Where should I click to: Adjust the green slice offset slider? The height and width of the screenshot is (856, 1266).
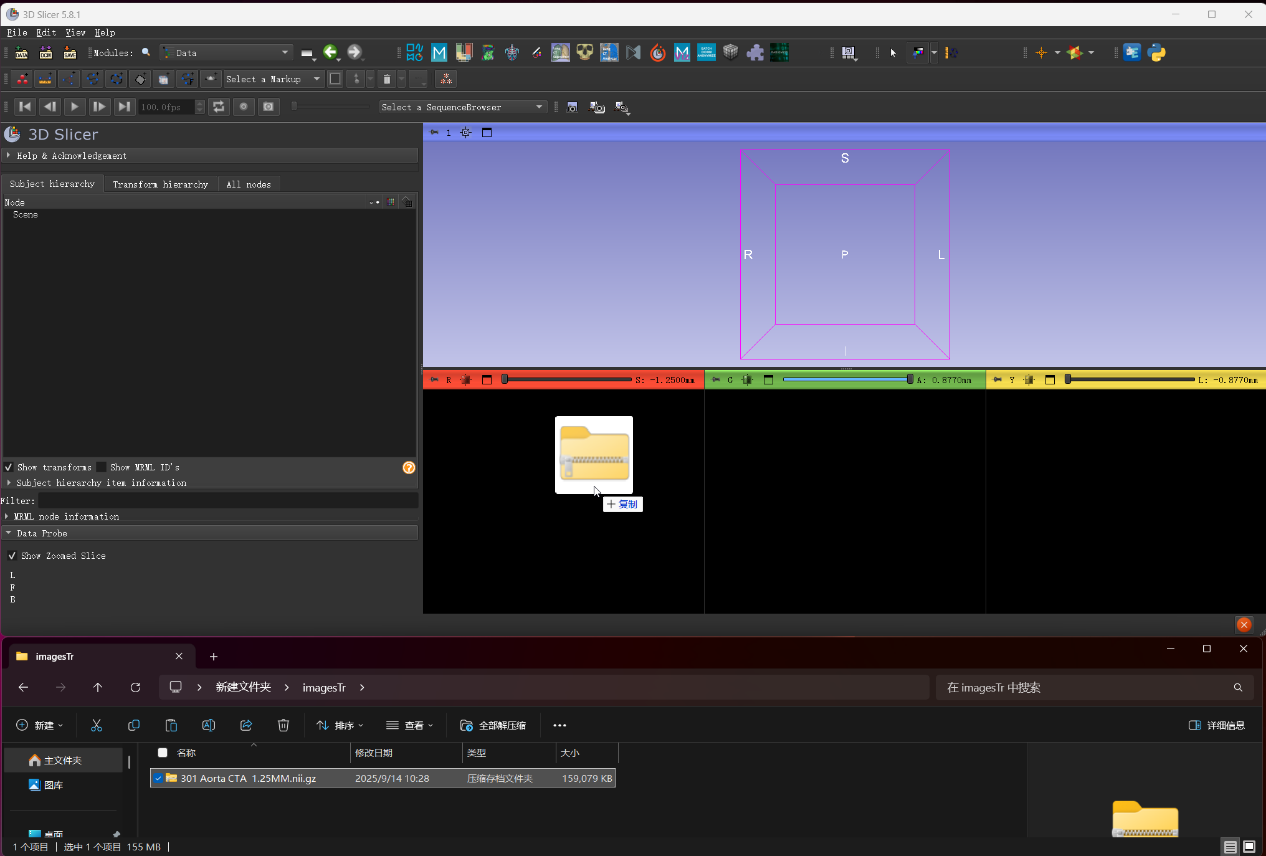pos(847,380)
